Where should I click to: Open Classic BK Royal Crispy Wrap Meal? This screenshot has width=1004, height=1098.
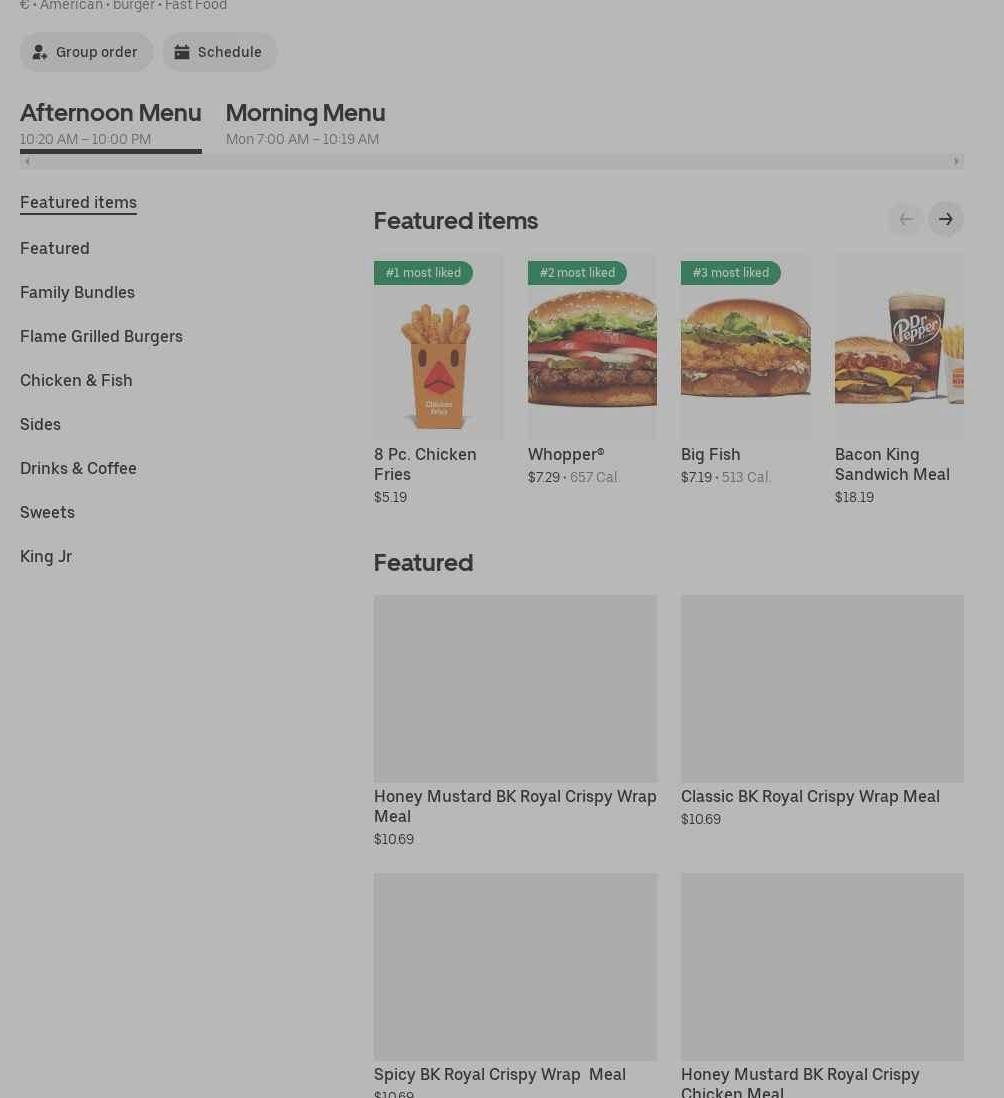(x=821, y=689)
